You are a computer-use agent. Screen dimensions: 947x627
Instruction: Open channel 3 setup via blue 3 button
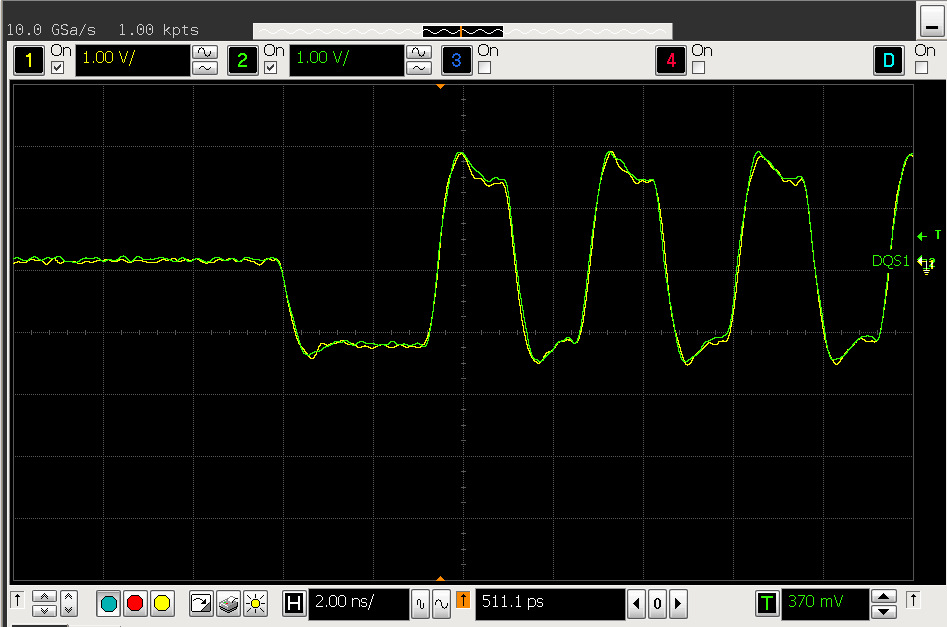point(457,60)
